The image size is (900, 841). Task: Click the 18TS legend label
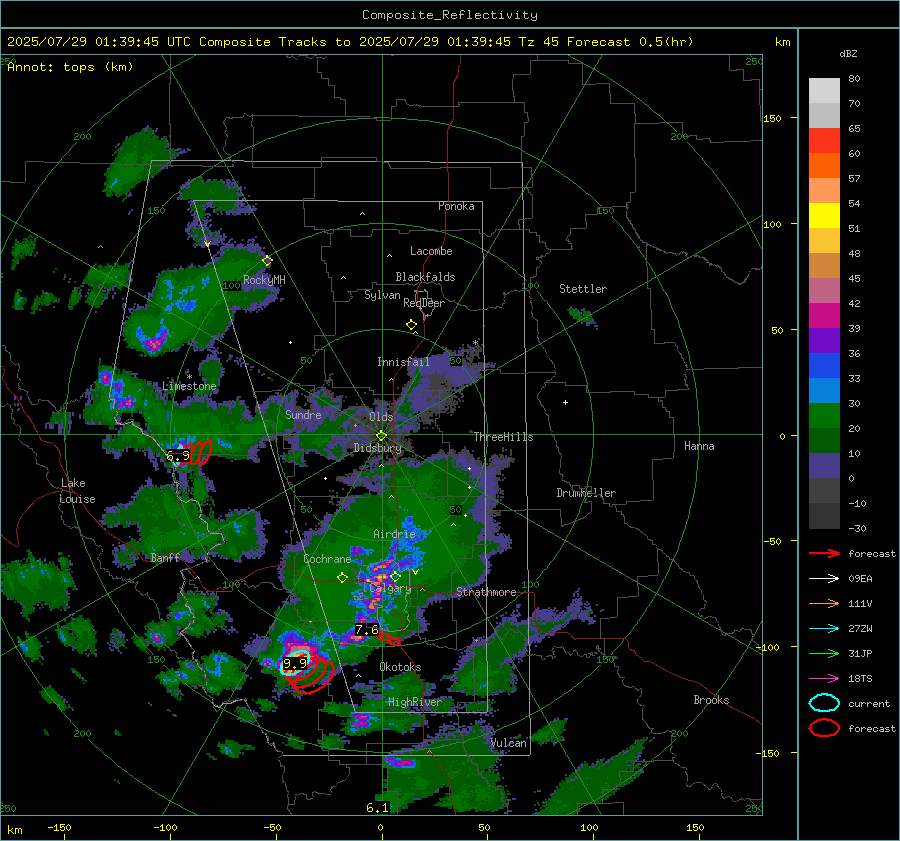860,679
